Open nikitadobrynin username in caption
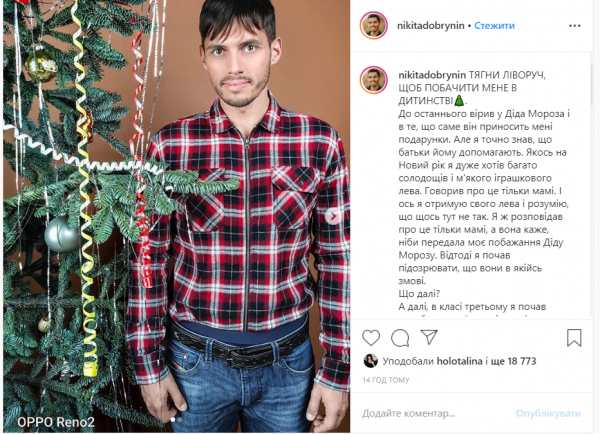Screen dimensions: 600x434 click(432, 75)
